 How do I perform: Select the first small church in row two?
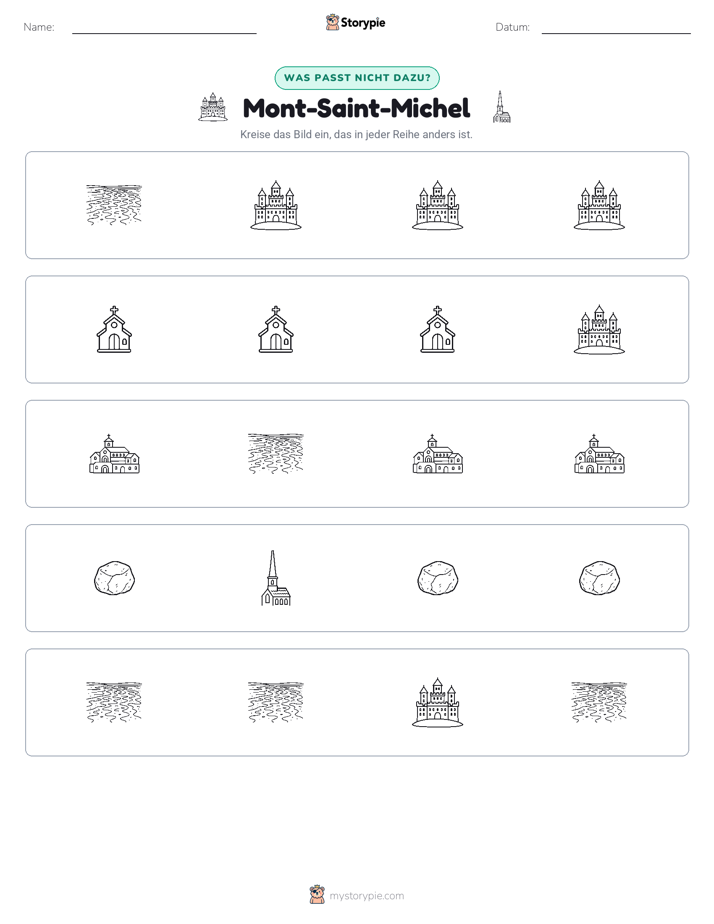tap(114, 329)
